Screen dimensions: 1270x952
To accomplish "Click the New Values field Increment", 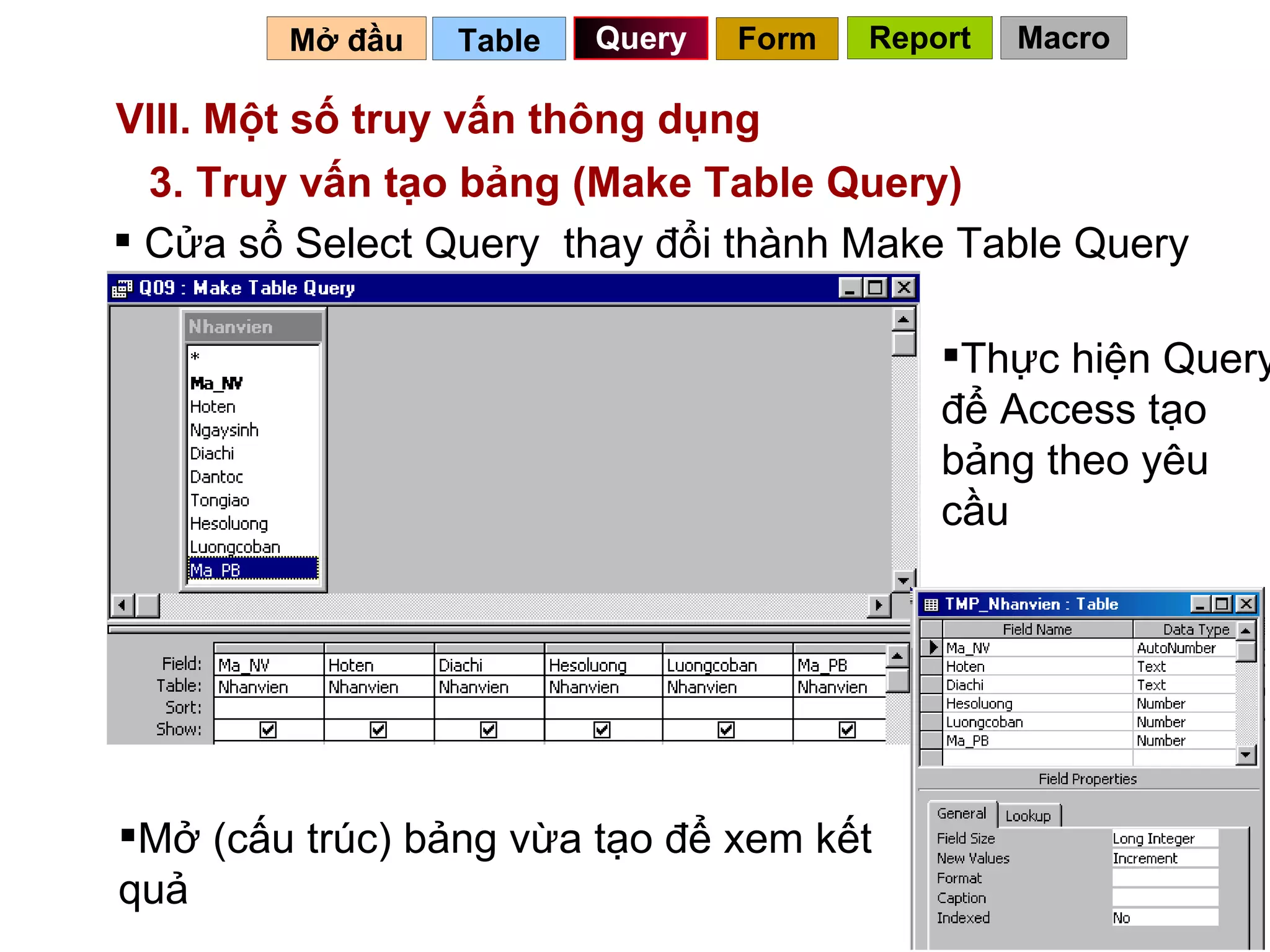I will pos(1165,858).
